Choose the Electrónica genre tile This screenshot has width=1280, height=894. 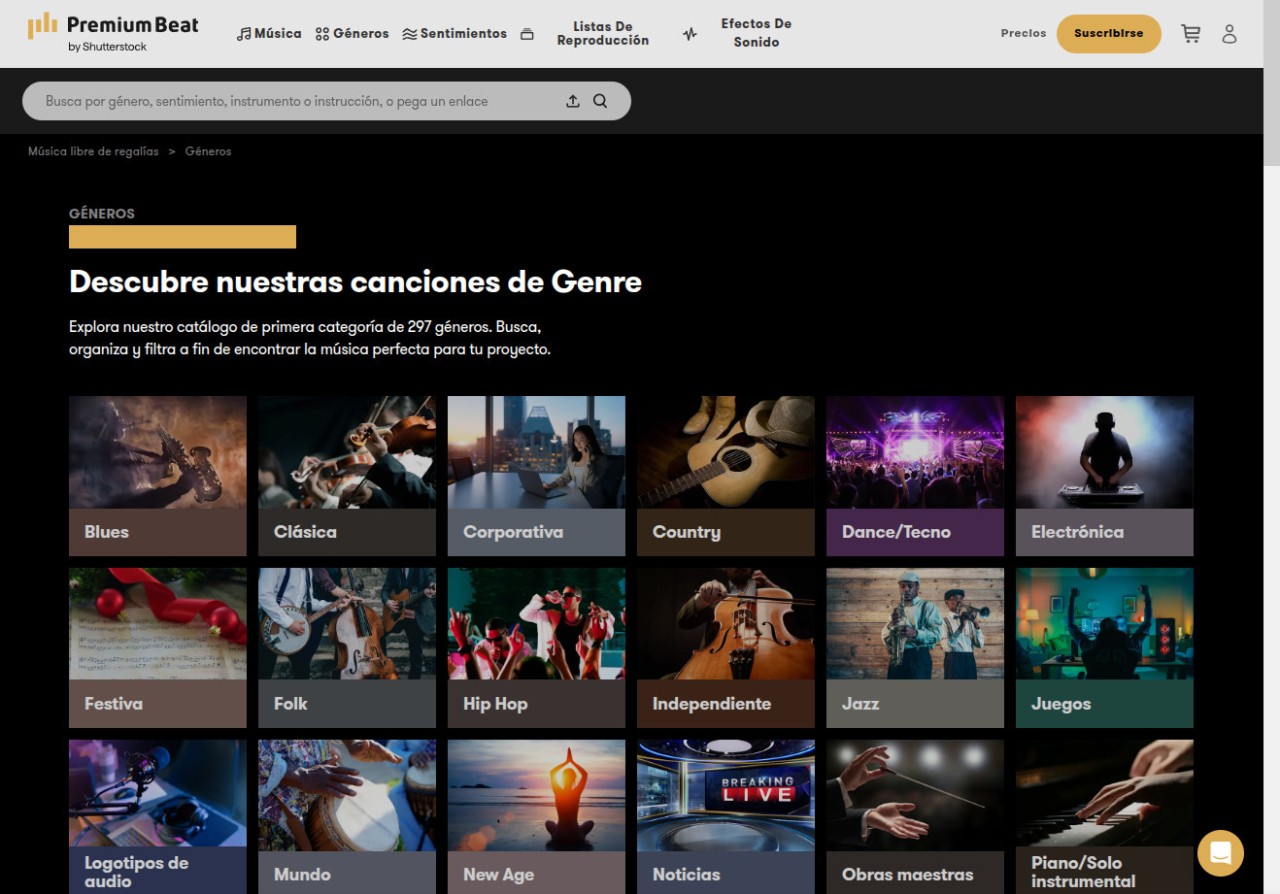pos(1104,476)
